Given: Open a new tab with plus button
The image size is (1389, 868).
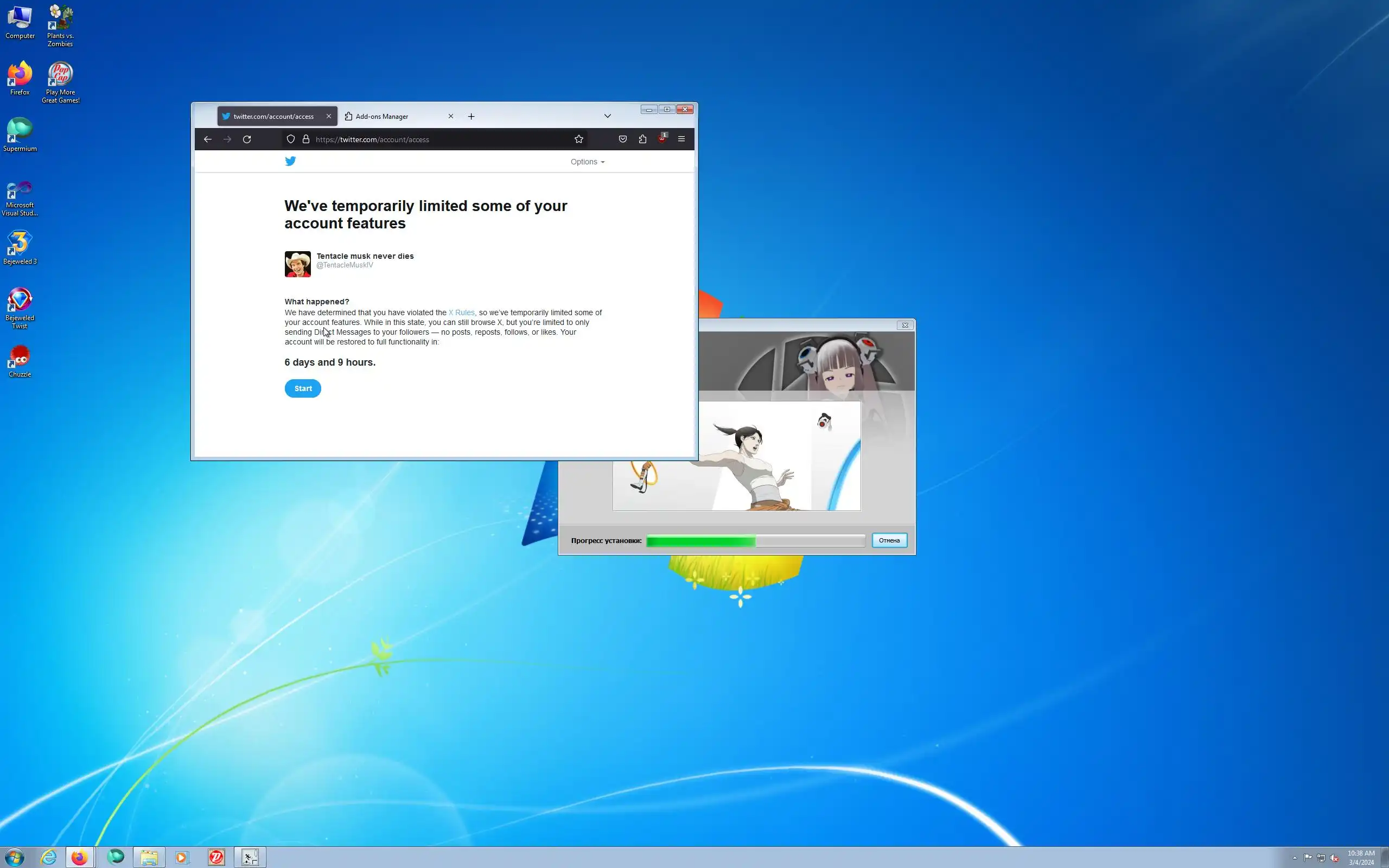Looking at the screenshot, I should click(x=471, y=117).
